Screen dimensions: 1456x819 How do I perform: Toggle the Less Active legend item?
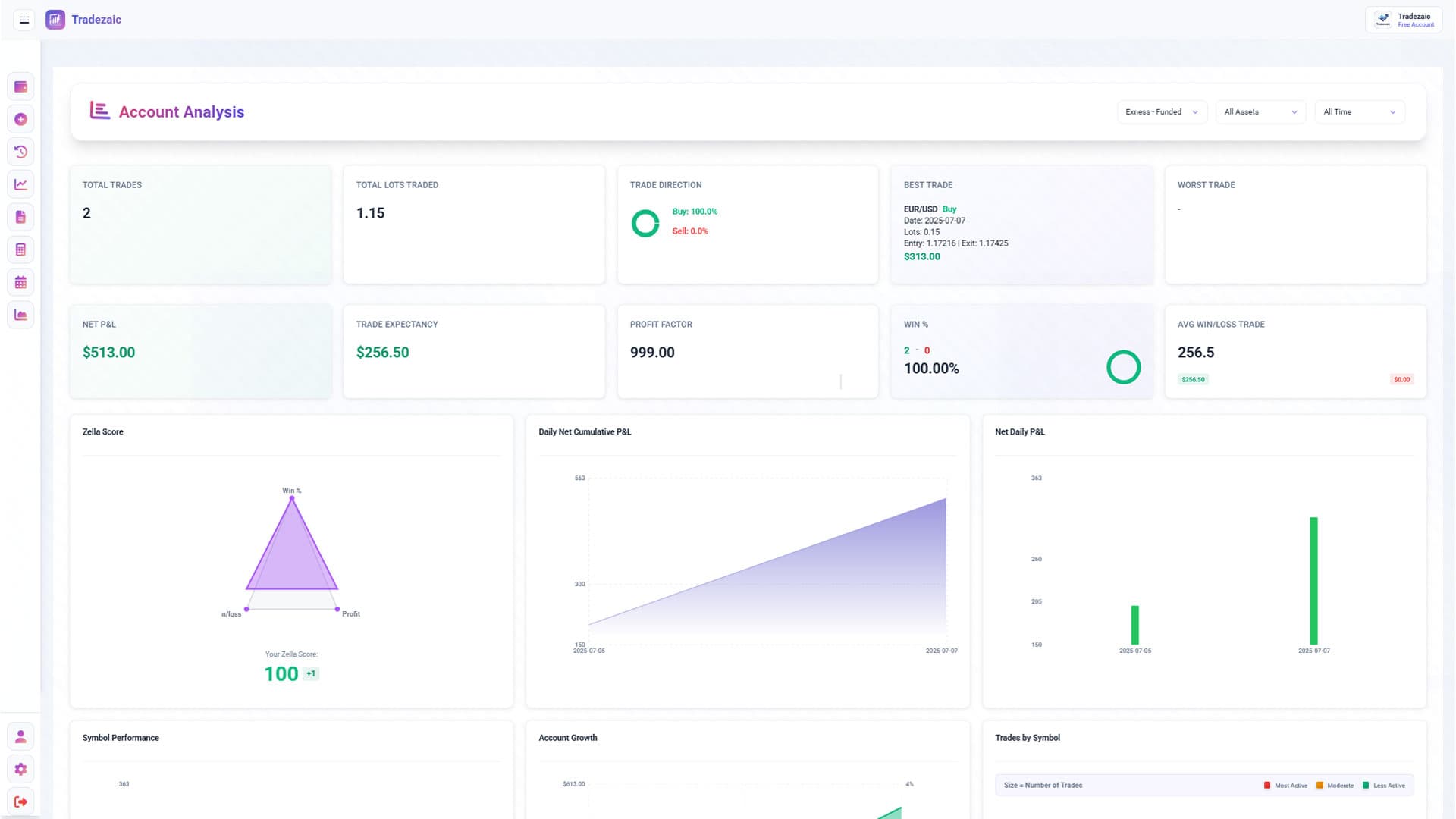point(1383,786)
